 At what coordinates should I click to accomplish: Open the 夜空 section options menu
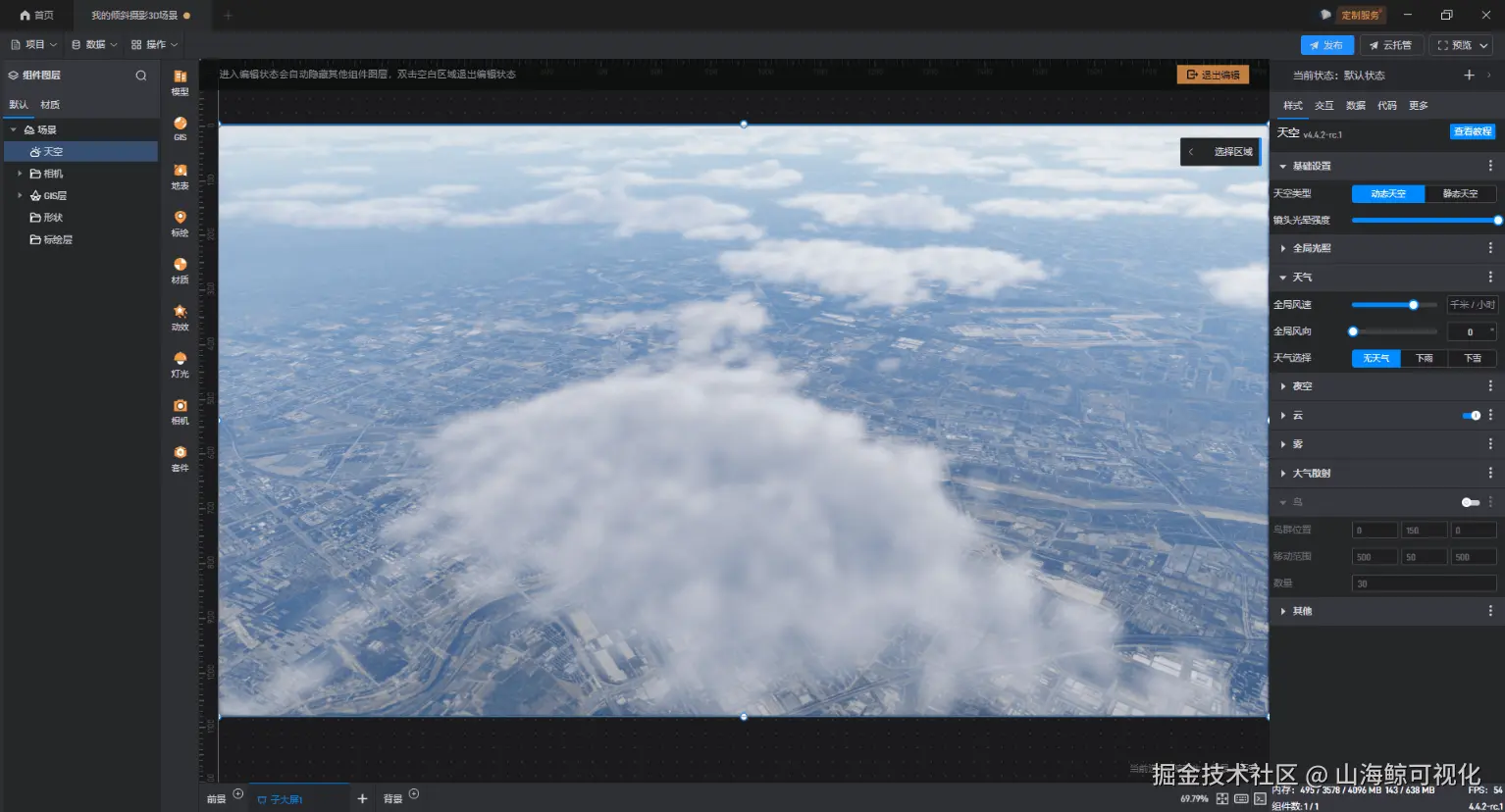click(1490, 386)
